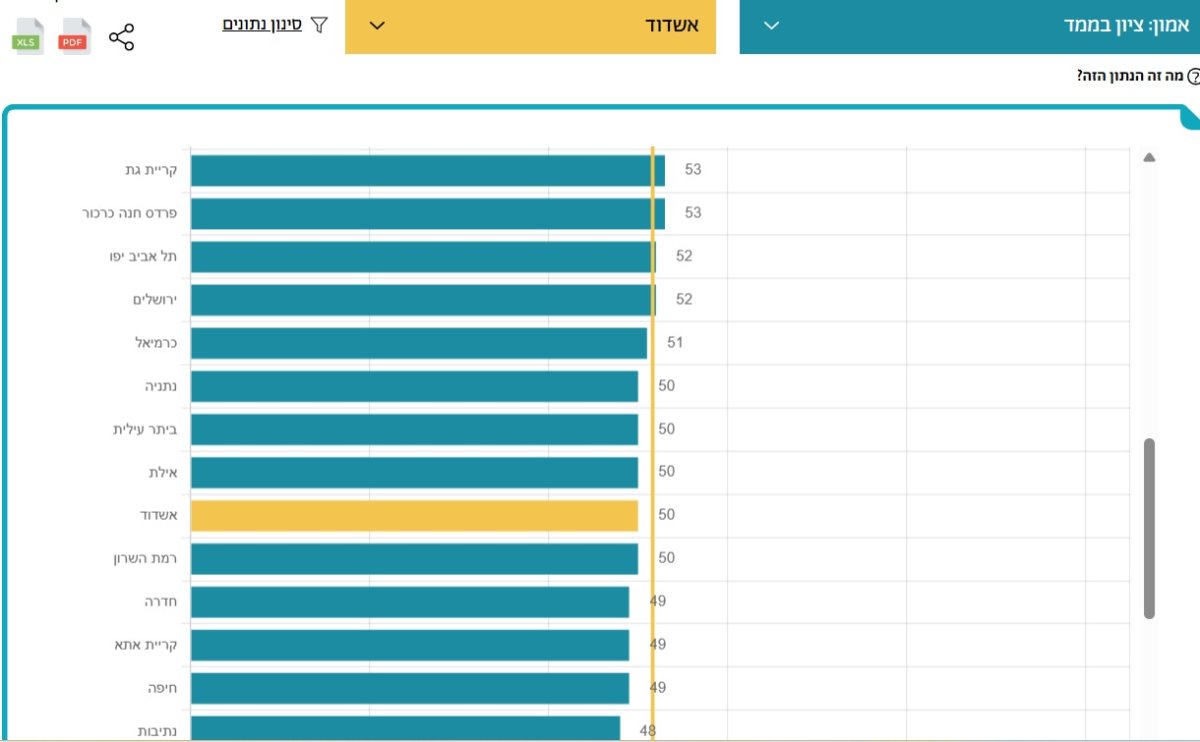The width and height of the screenshot is (1200, 742).
Task: Select the פרדס חנה כרכור bar
Action: click(x=427, y=213)
